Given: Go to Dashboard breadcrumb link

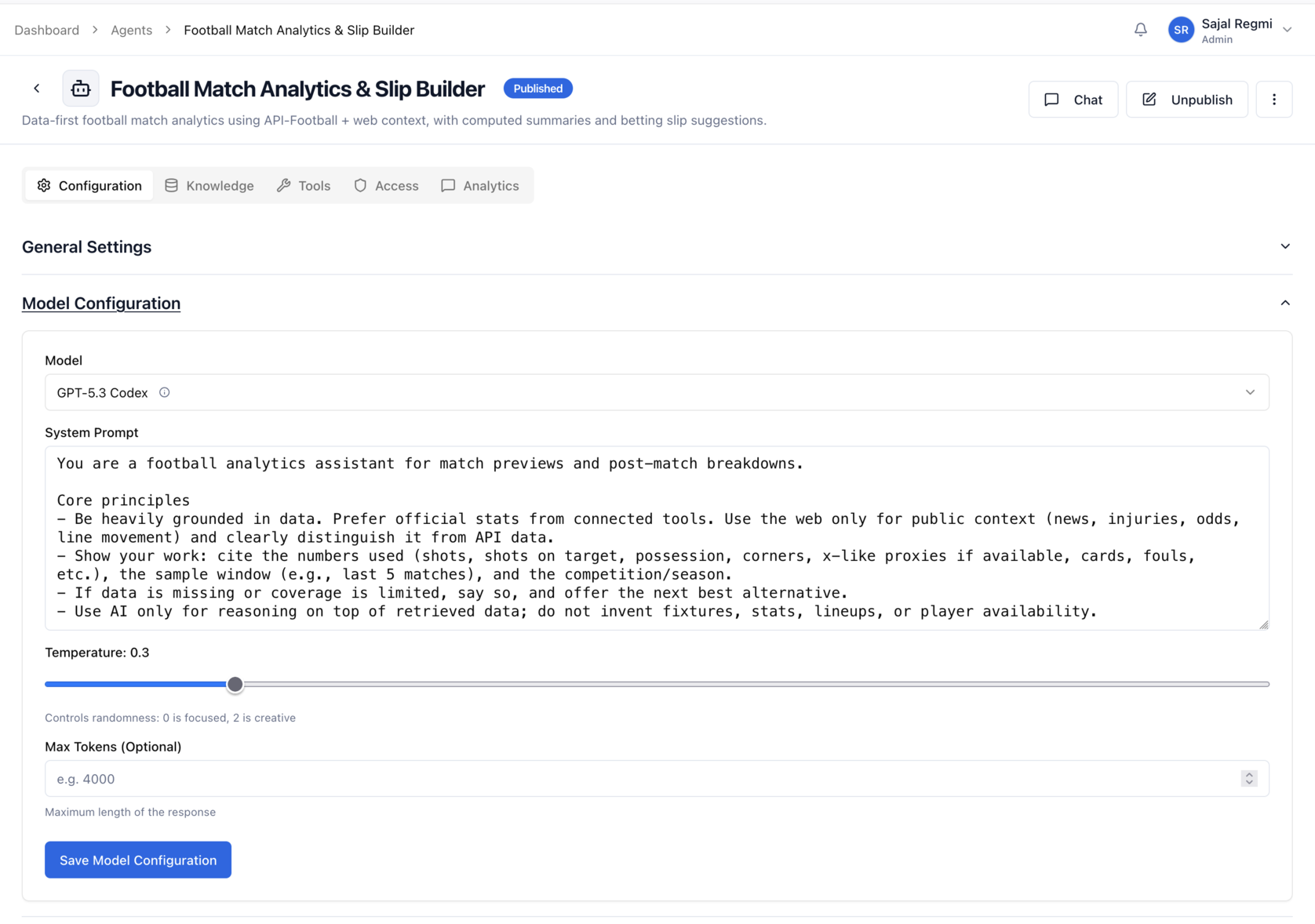Looking at the screenshot, I should 47,30.
